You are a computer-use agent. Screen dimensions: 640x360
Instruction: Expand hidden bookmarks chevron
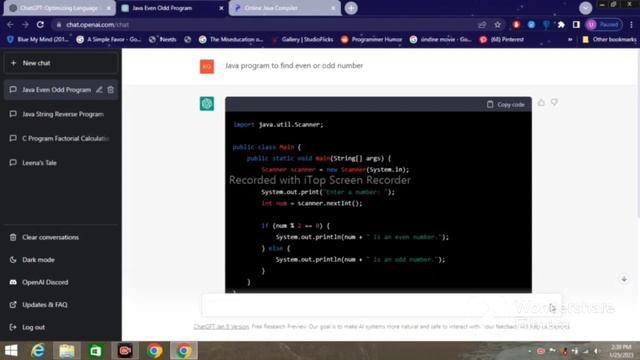[x=570, y=40]
